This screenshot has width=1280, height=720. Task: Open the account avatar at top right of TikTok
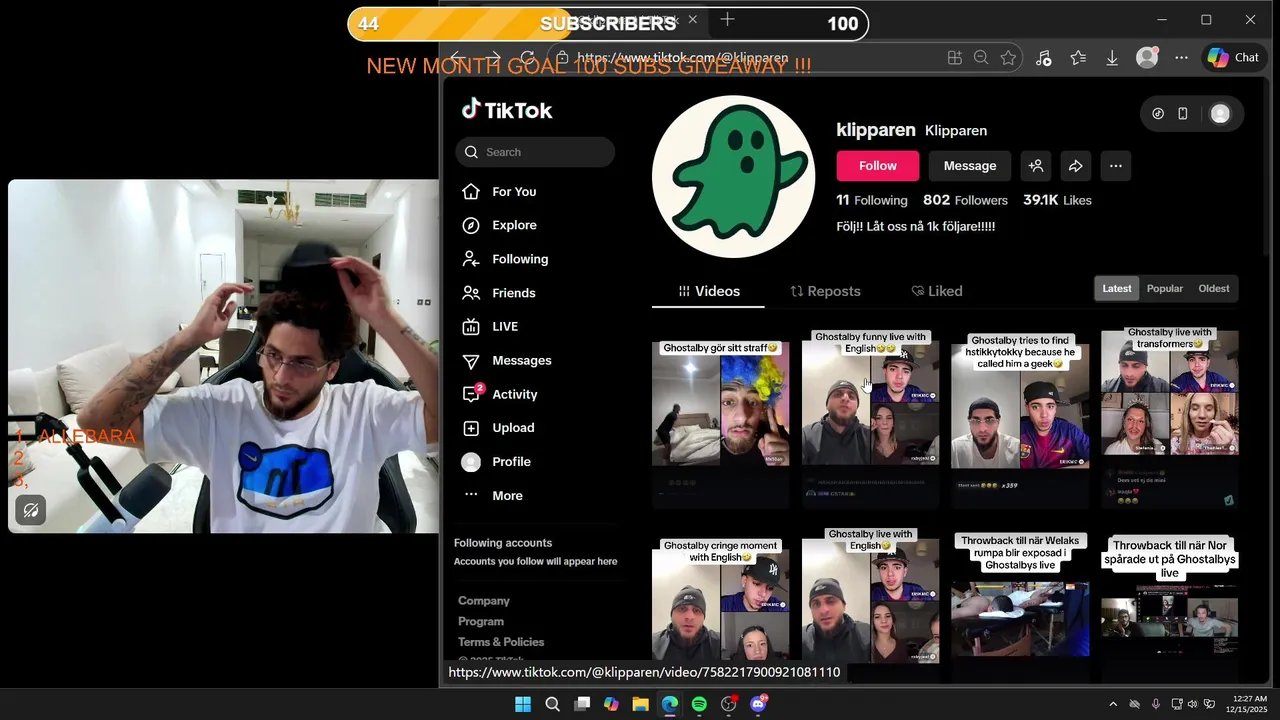click(1220, 114)
